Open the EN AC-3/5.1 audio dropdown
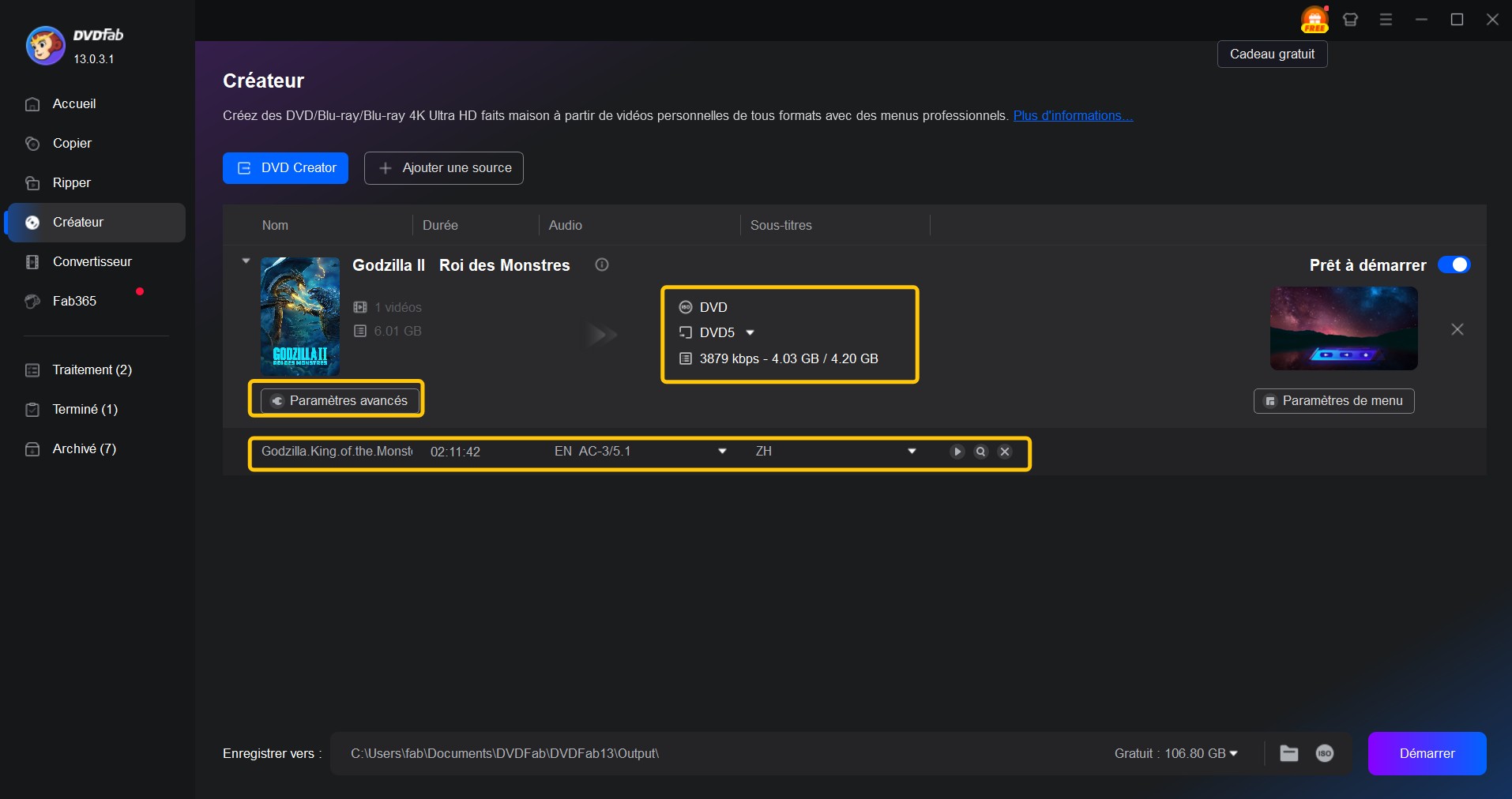1512x799 pixels. click(721, 452)
